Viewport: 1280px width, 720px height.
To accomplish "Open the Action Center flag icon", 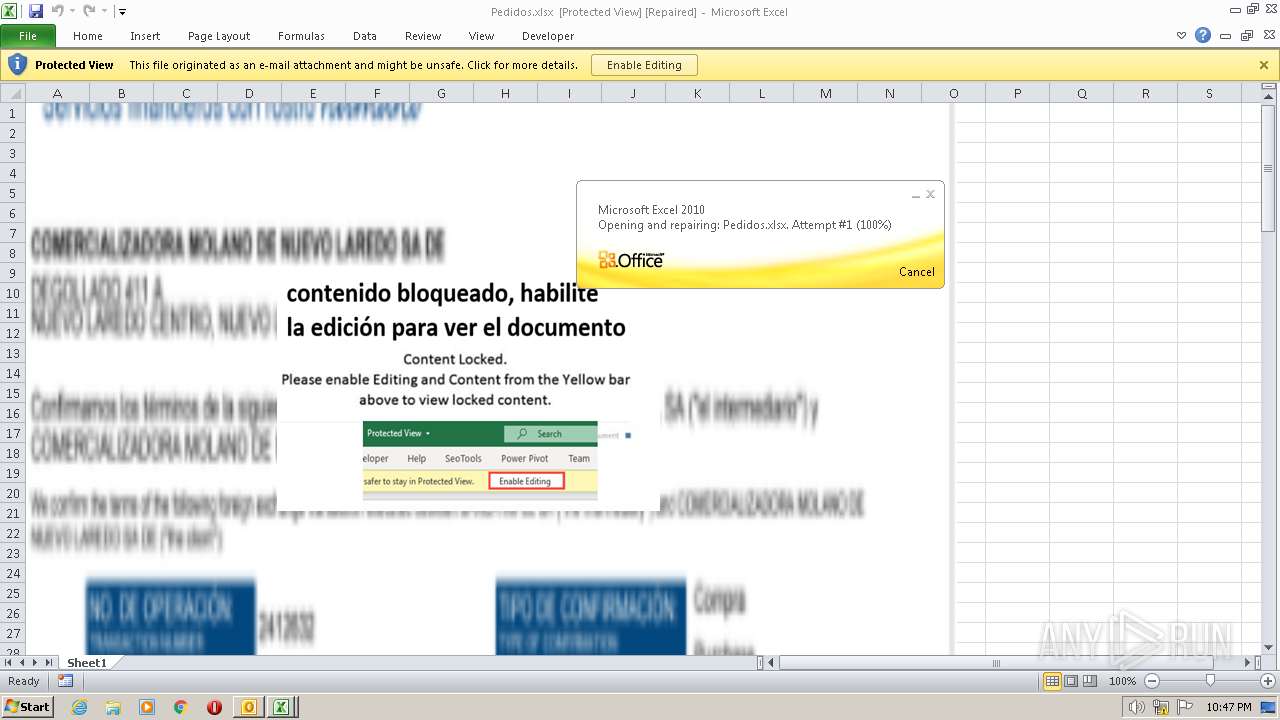I will 1185,707.
